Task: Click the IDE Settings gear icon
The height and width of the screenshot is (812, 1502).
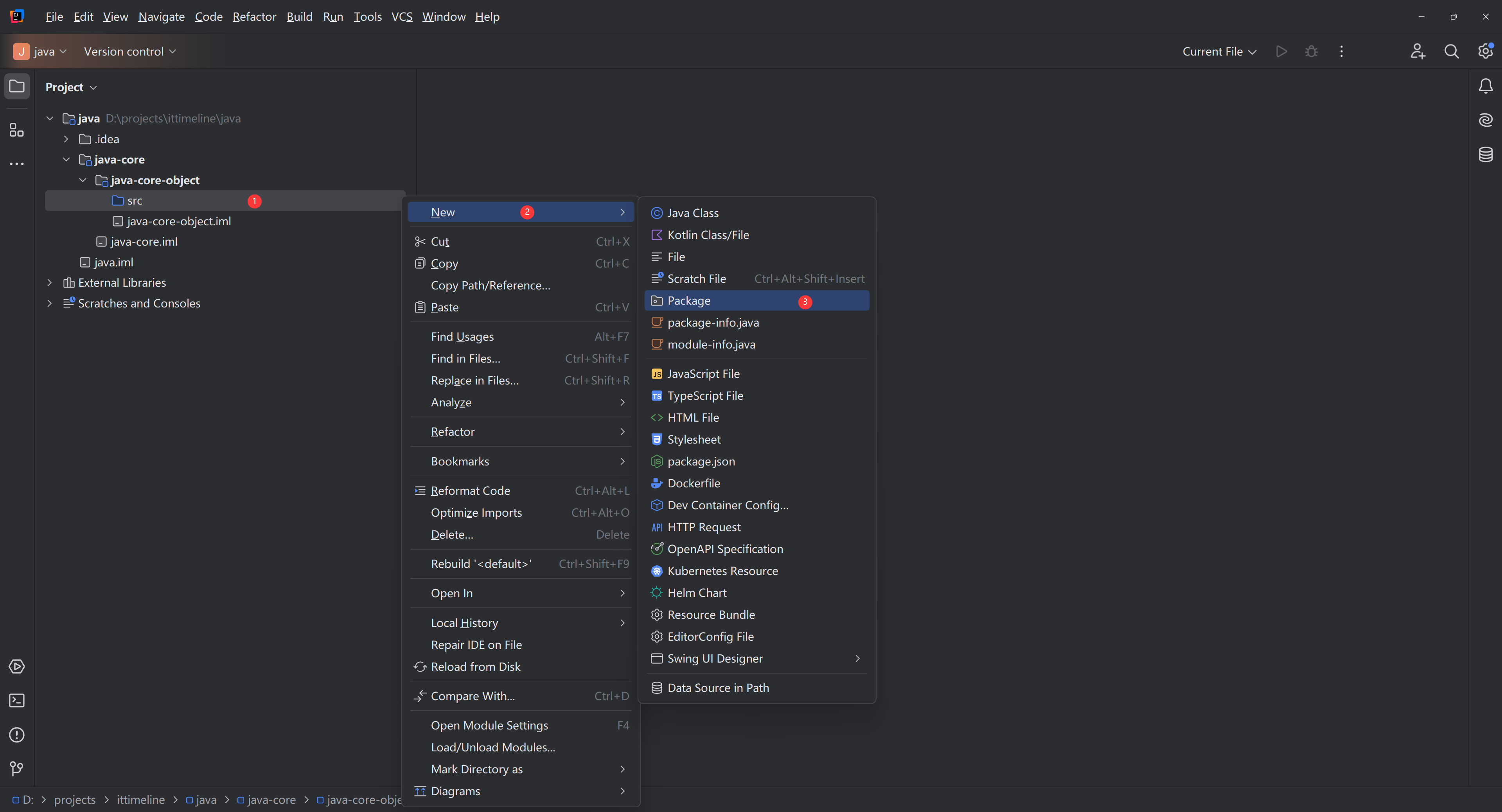Action: [1485, 51]
